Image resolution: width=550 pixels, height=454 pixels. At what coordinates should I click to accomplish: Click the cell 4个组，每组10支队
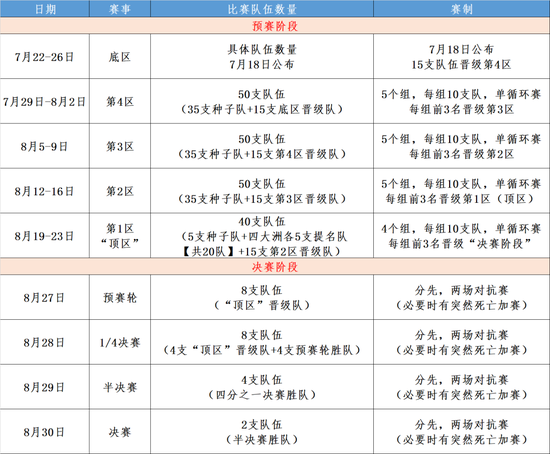462,235
